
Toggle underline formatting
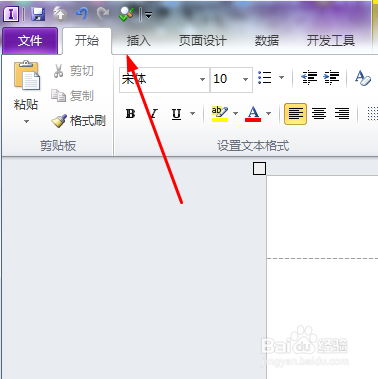(177, 114)
